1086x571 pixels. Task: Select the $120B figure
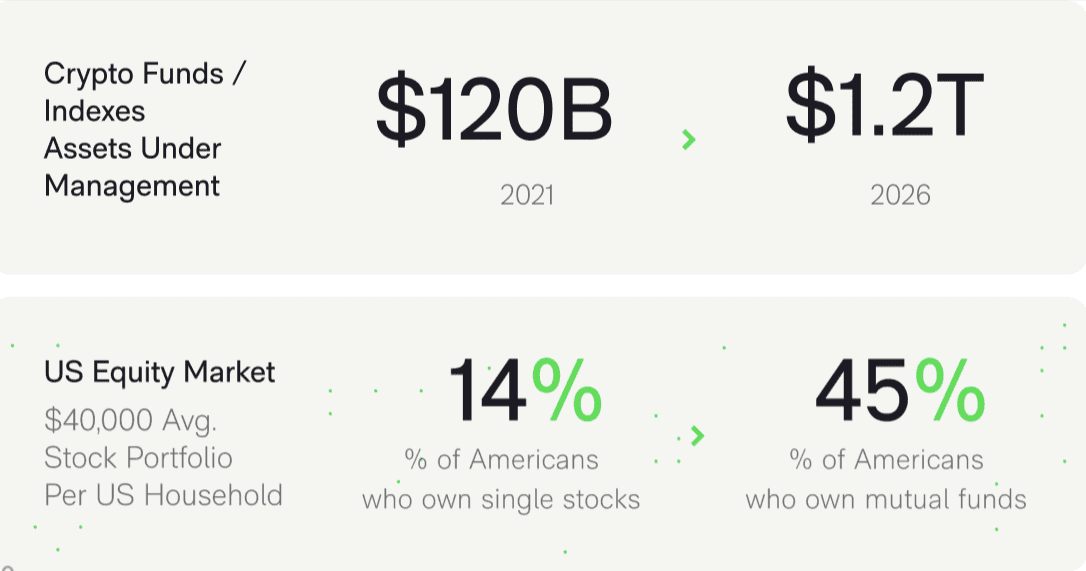[495, 110]
